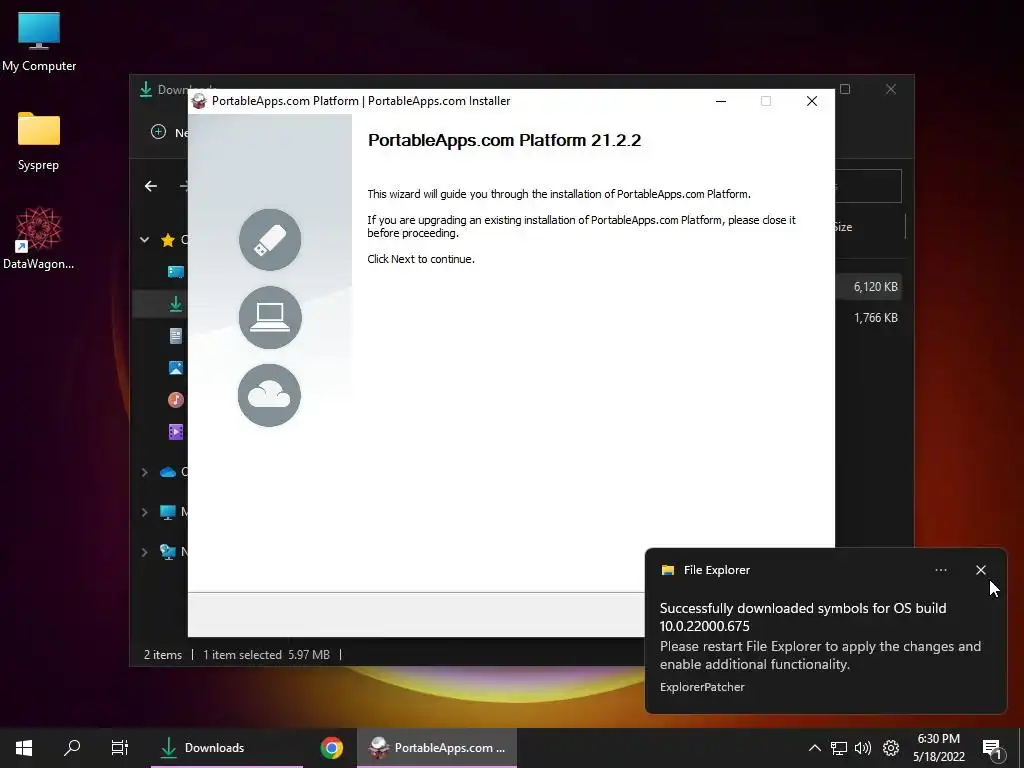Show hidden system tray icons
Viewport: 1024px width, 768px height.
[x=814, y=748]
